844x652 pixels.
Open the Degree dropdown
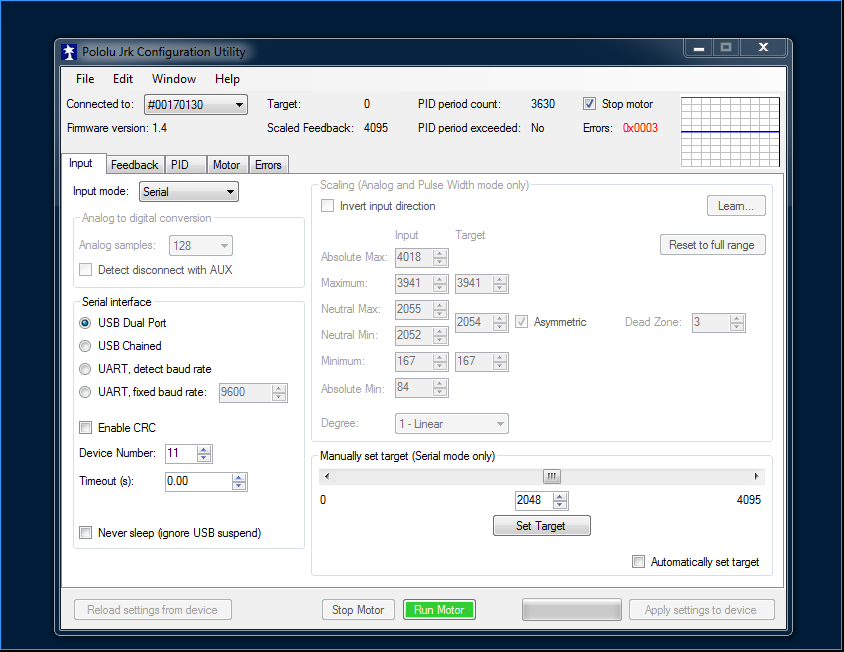[452, 424]
